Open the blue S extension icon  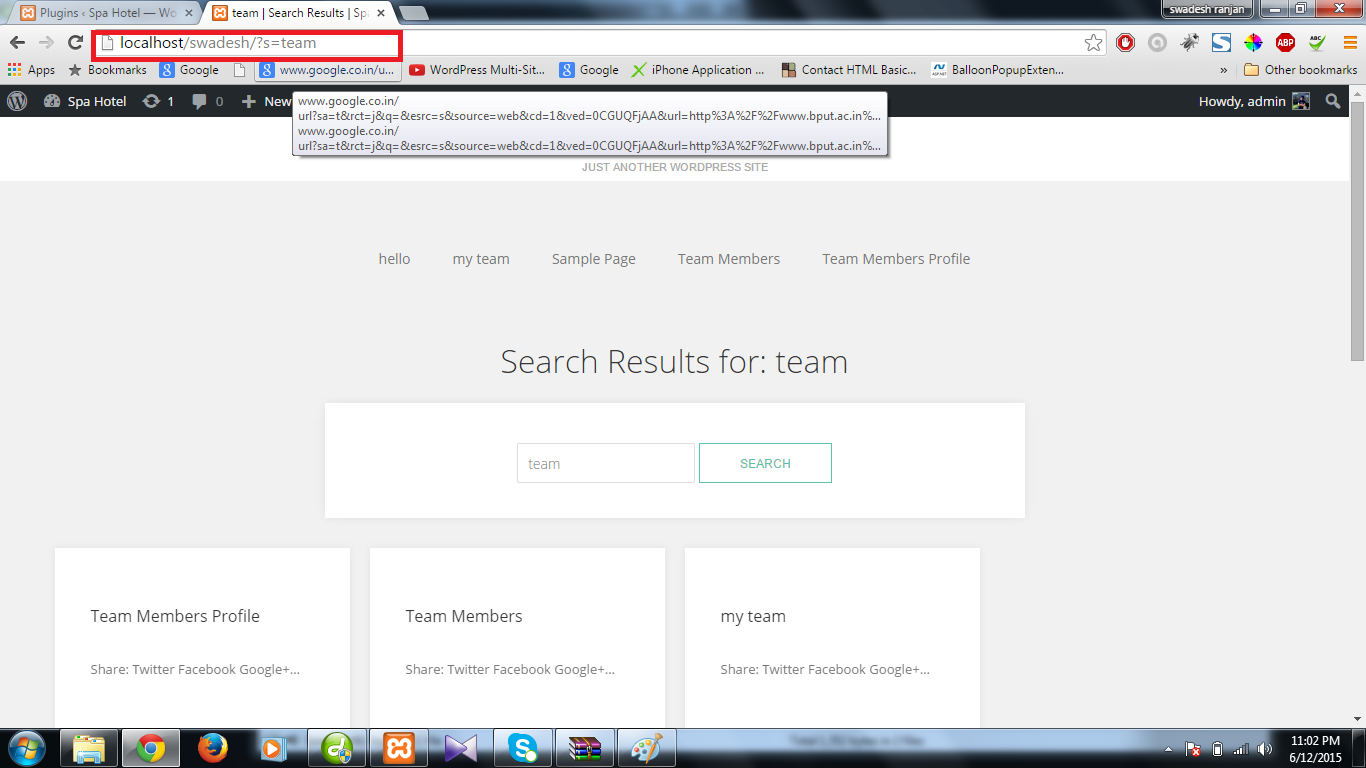click(1221, 42)
